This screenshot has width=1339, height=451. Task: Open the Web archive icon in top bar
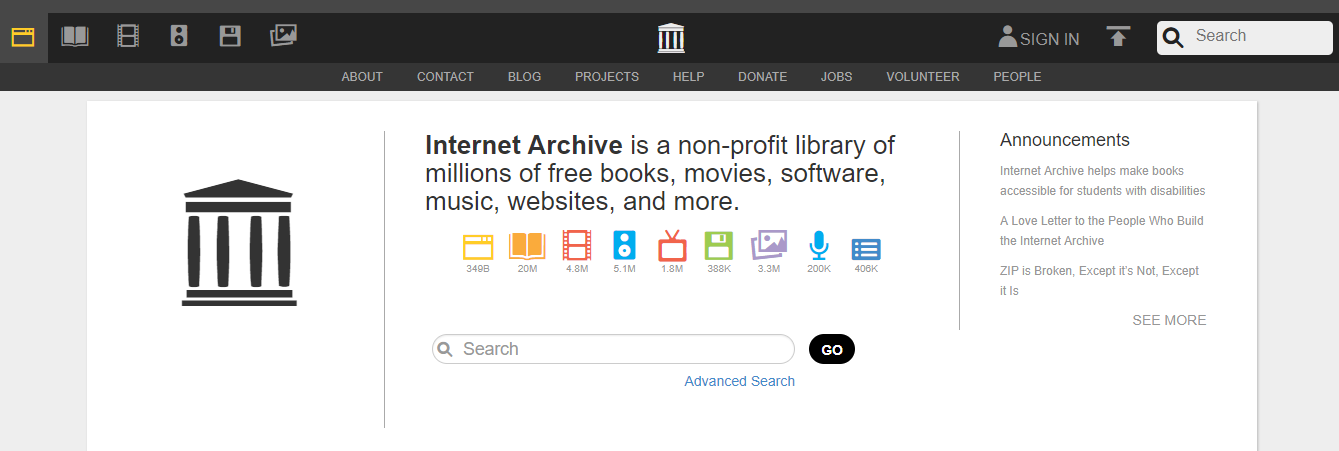coord(23,38)
